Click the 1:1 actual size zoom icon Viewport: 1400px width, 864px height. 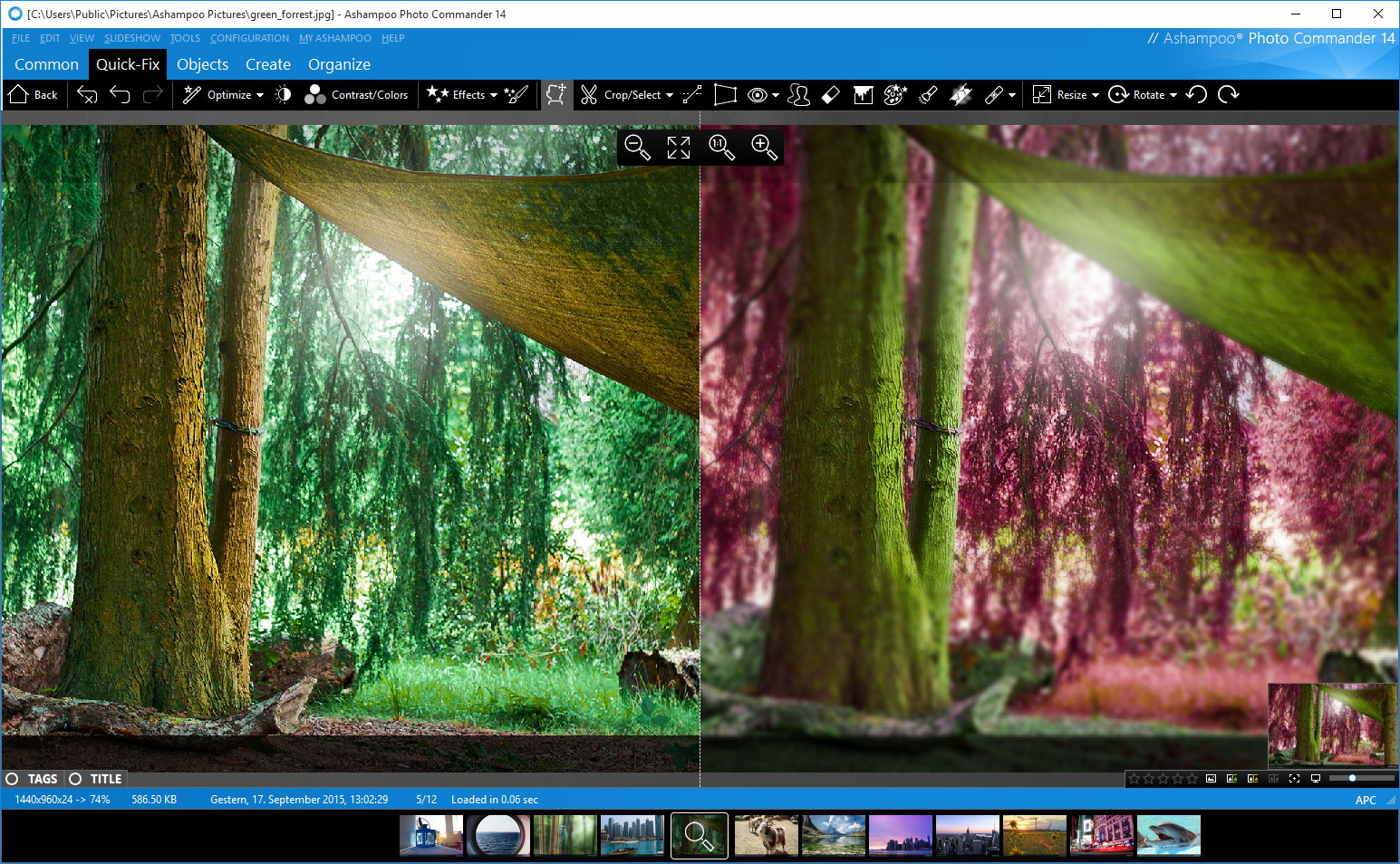tap(721, 148)
